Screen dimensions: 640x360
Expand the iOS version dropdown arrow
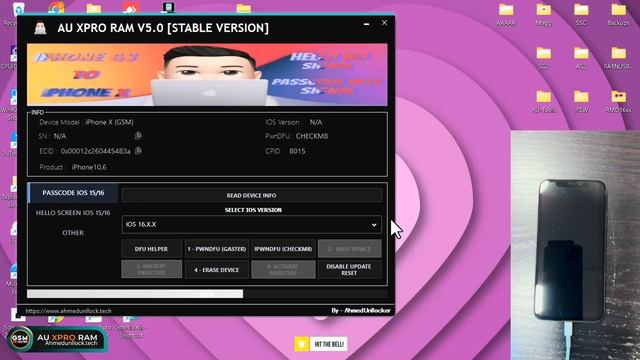click(x=374, y=224)
